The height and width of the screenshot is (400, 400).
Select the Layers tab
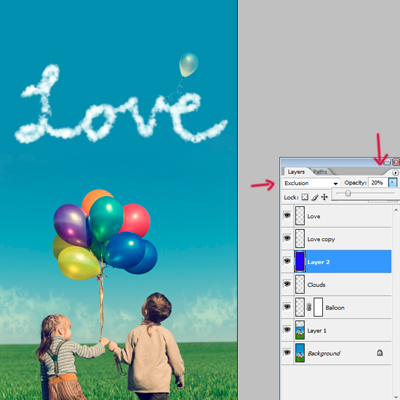tap(296, 172)
